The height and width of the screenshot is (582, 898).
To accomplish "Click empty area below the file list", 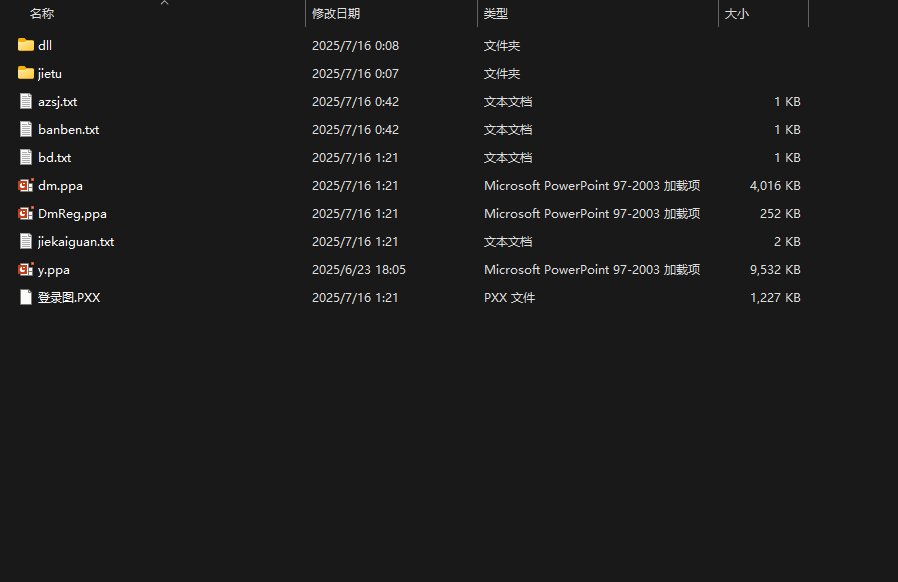I will tap(401, 447).
